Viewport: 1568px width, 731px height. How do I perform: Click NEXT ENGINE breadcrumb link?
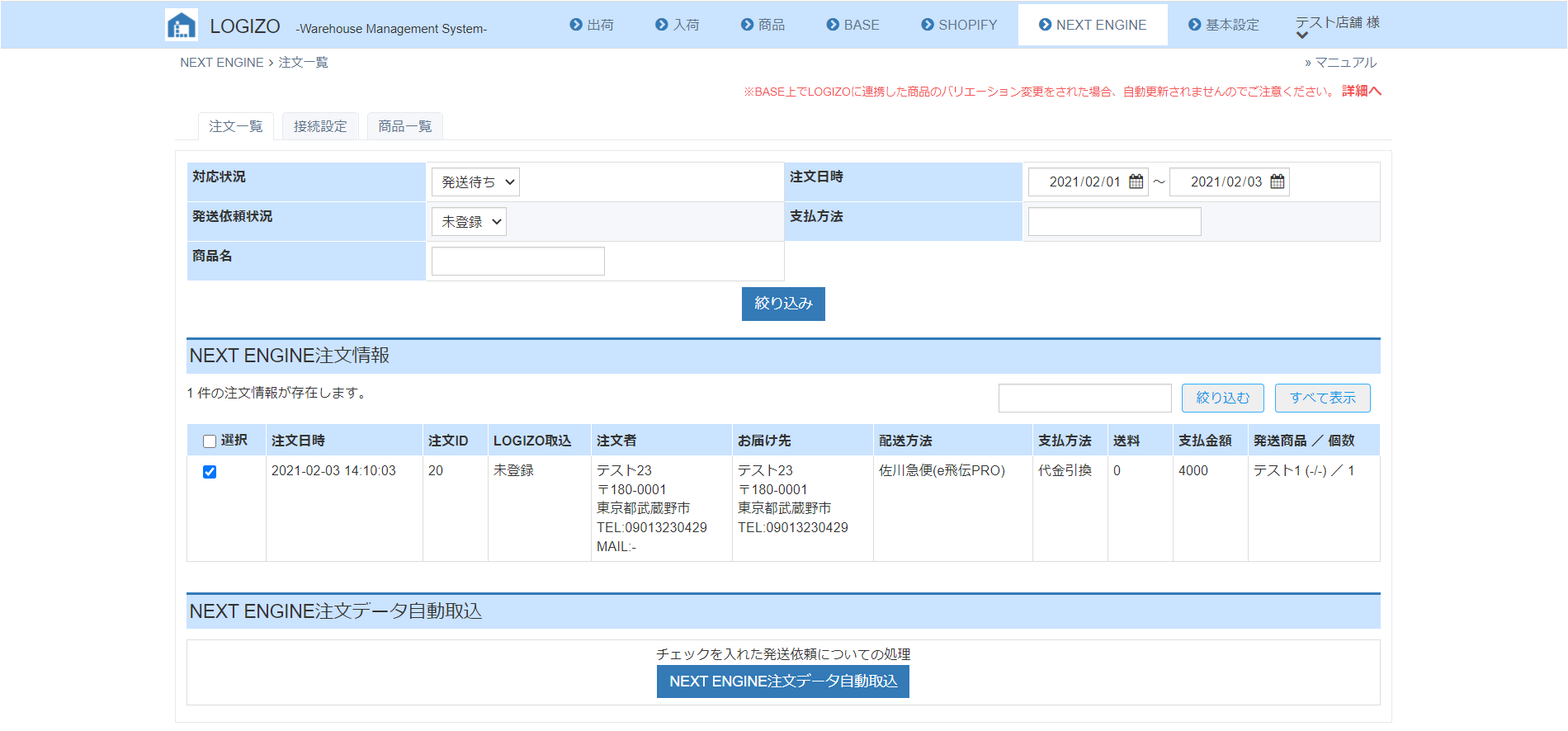[222, 63]
